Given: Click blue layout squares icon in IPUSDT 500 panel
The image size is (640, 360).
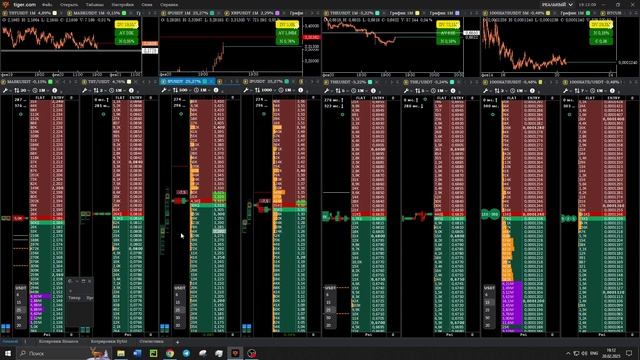Looking at the screenshot, I should [x=164, y=328].
